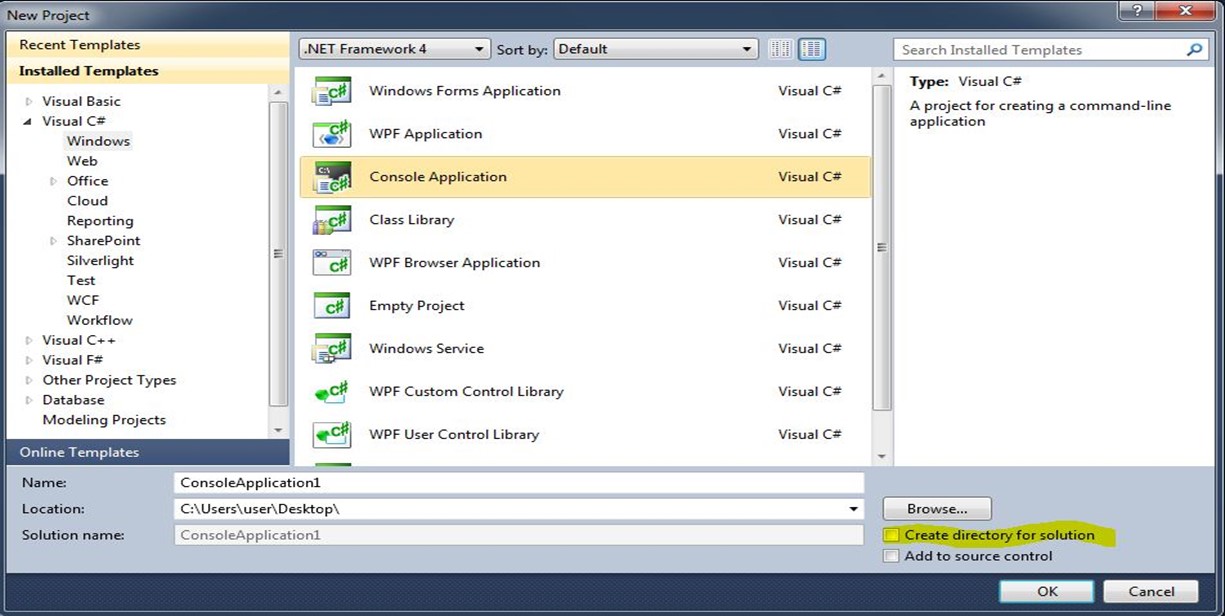Expand the Office tree node
The height and width of the screenshot is (616, 1225).
click(x=53, y=181)
